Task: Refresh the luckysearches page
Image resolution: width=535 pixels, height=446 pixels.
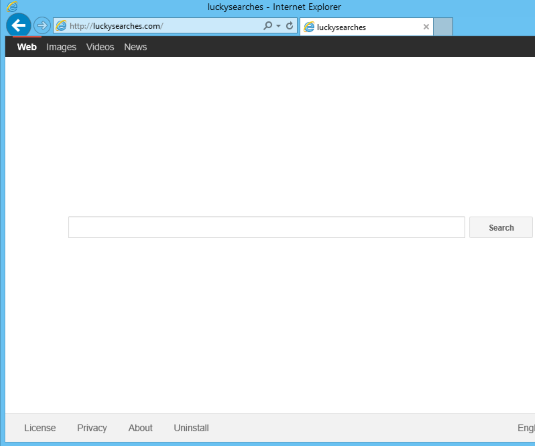Action: 289,26
